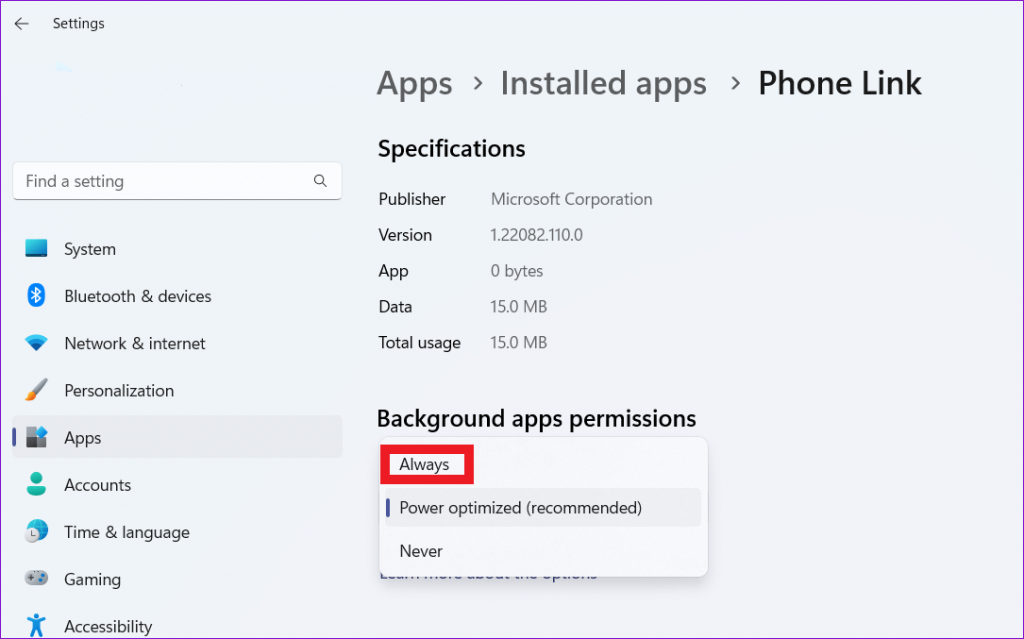
Task: Click the Apps sidebar icon
Action: click(x=36, y=437)
